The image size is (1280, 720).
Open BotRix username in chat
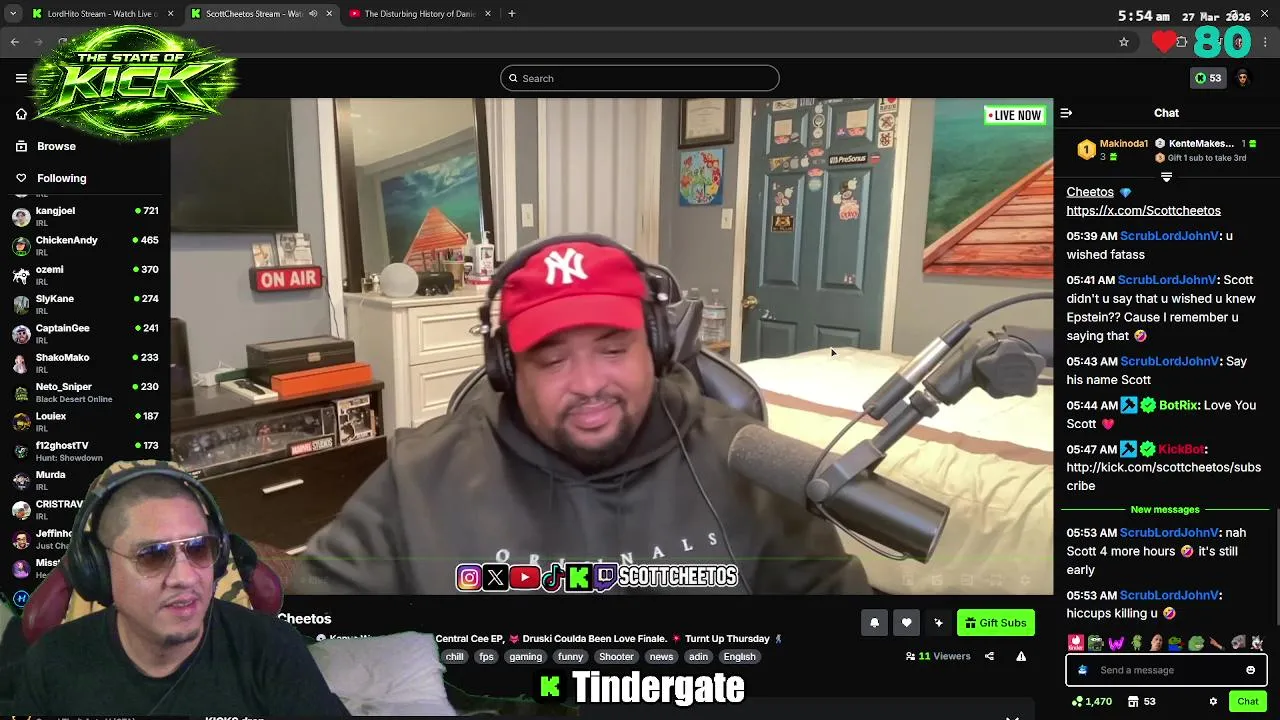[x=1179, y=405]
